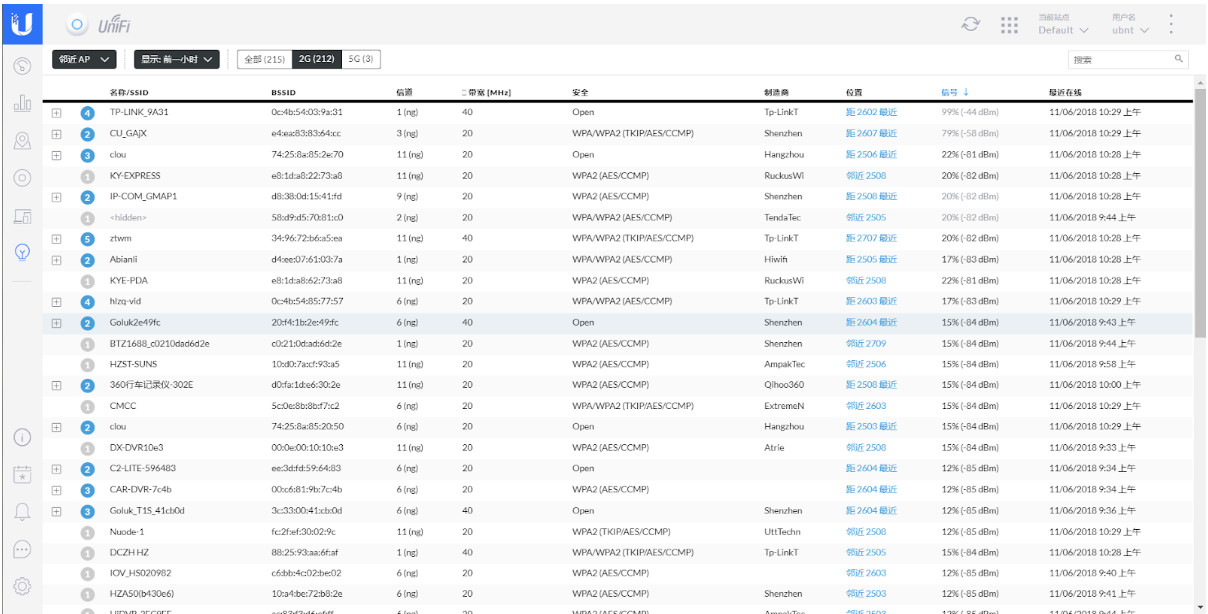Expand the IP-COM_GMAP1 row

click(57, 197)
